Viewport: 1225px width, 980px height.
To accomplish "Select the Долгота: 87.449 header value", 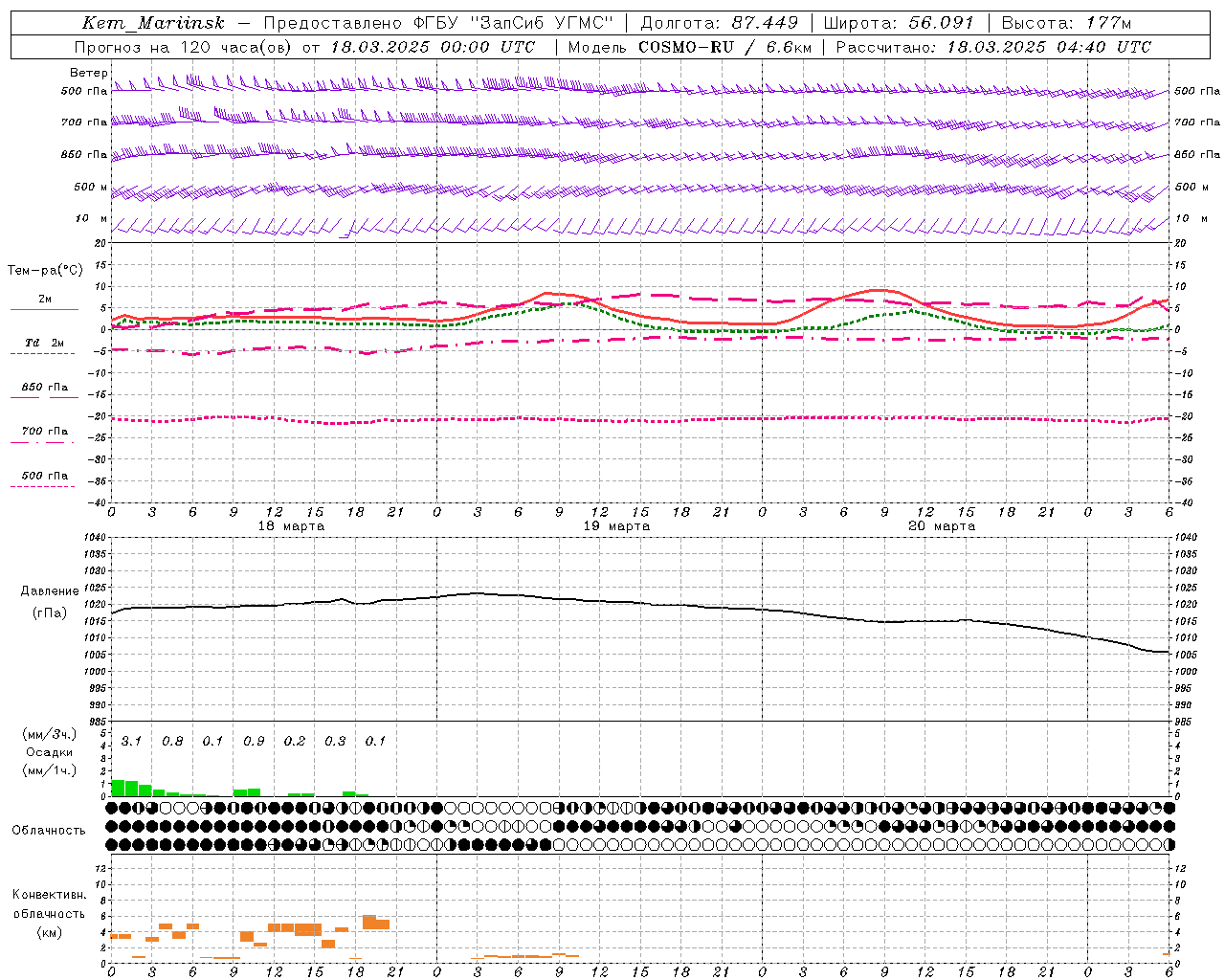I will click(x=719, y=23).
